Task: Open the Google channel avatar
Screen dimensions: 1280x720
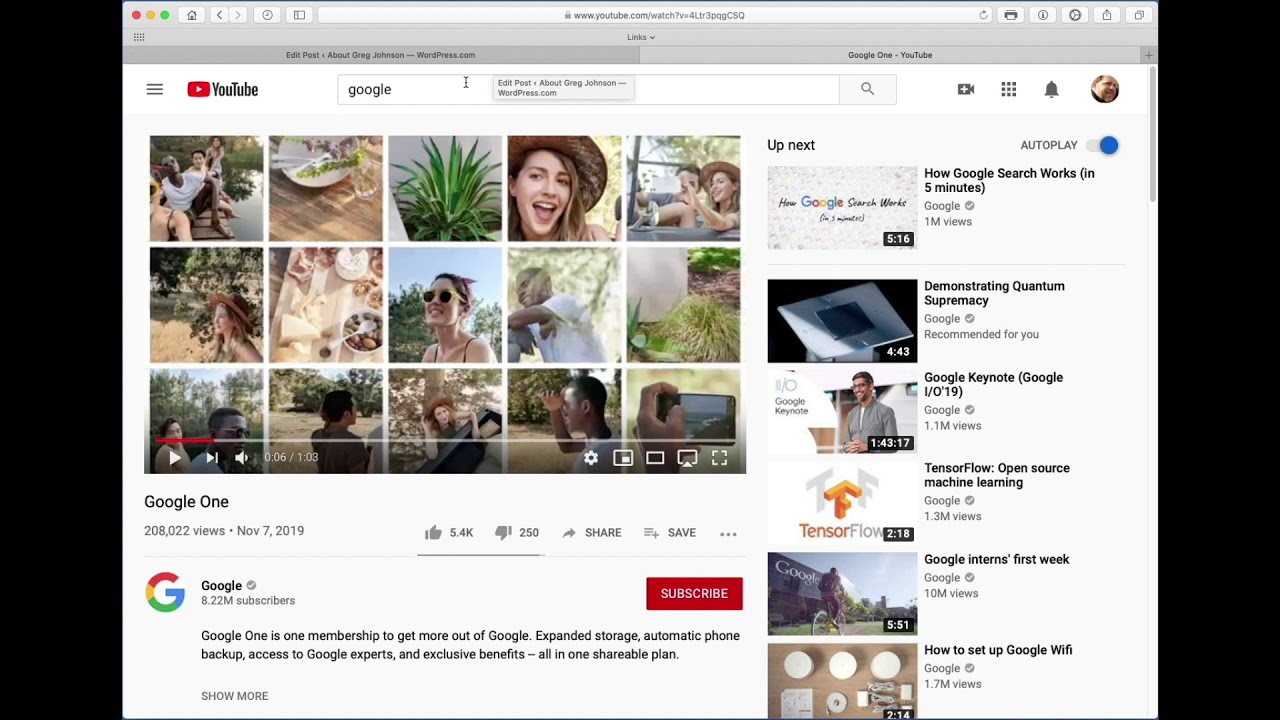Action: (x=165, y=592)
